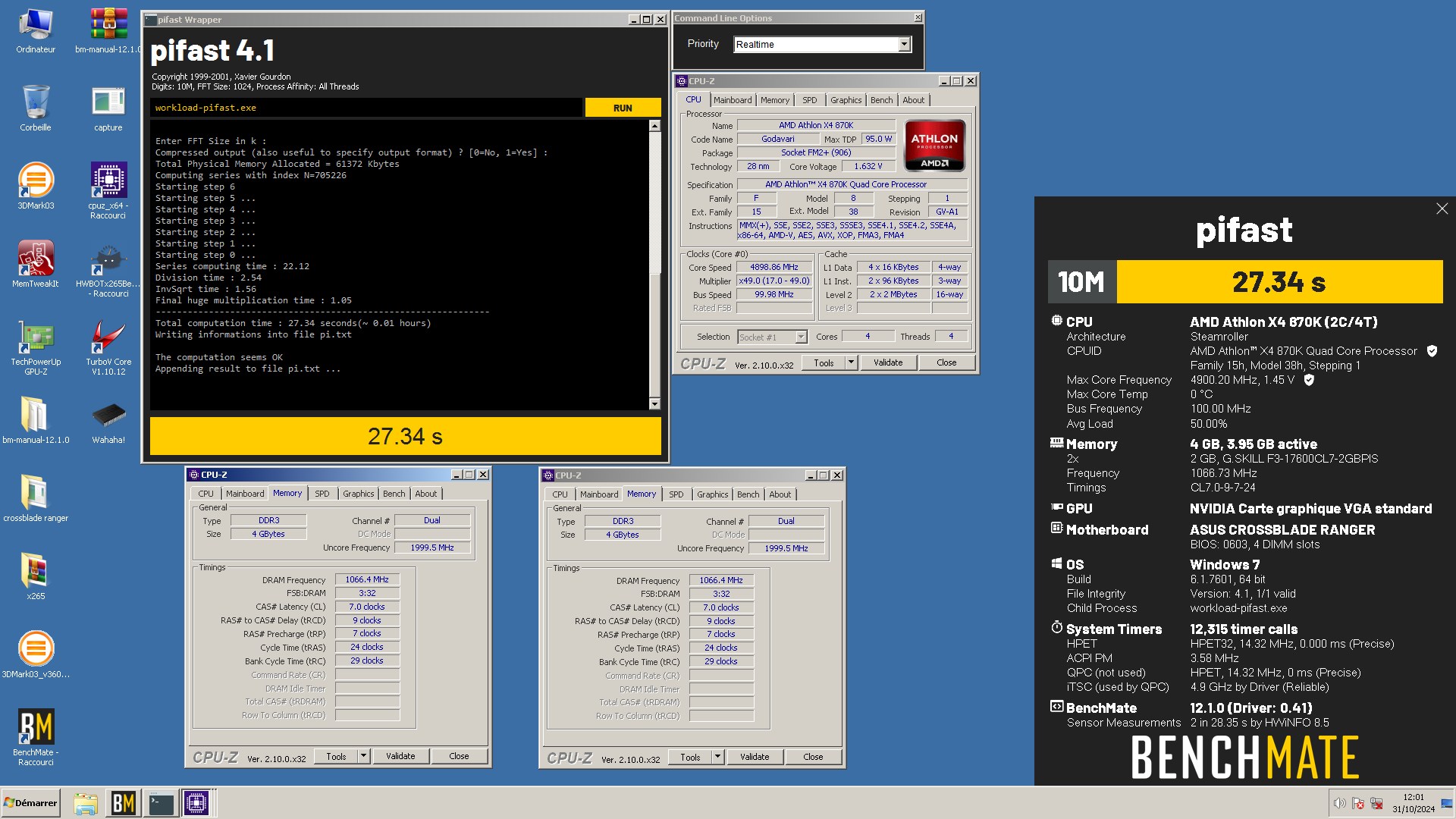The width and height of the screenshot is (1456, 819).
Task: Click Uncore Frequency 1999.5 MHz in right CPU-Z
Action: click(786, 548)
